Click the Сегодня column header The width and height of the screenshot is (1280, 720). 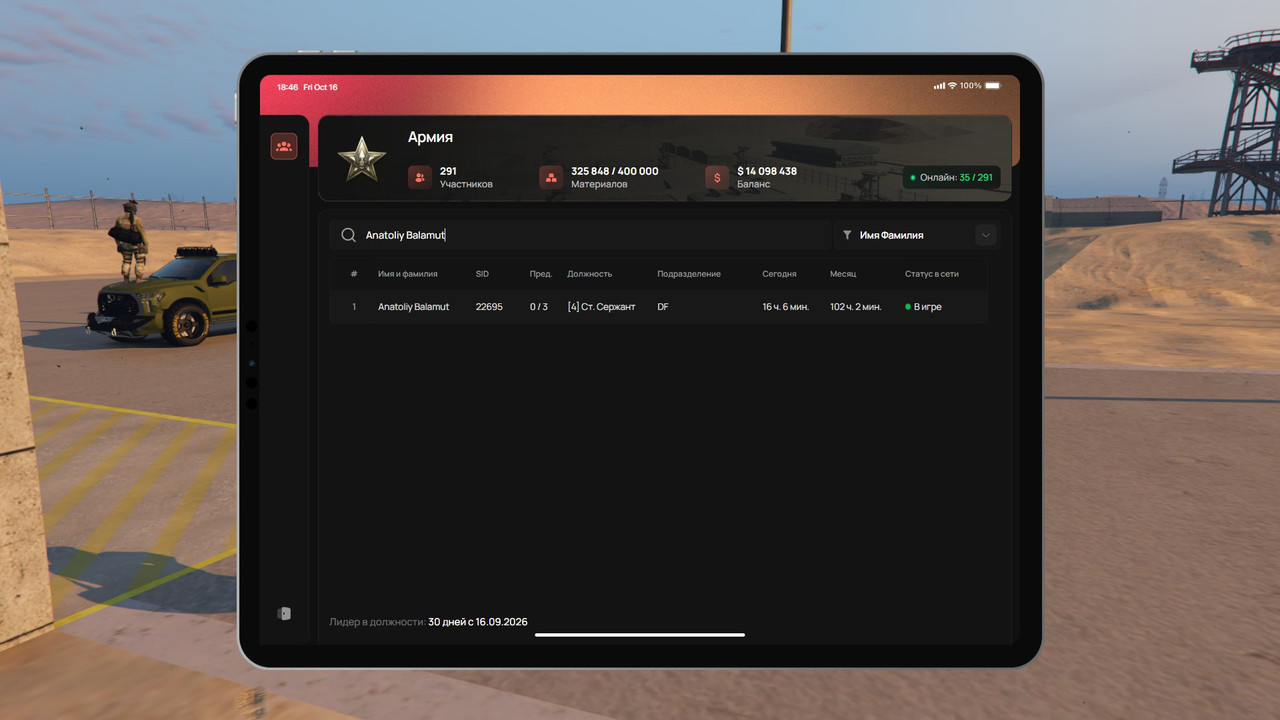coord(779,274)
